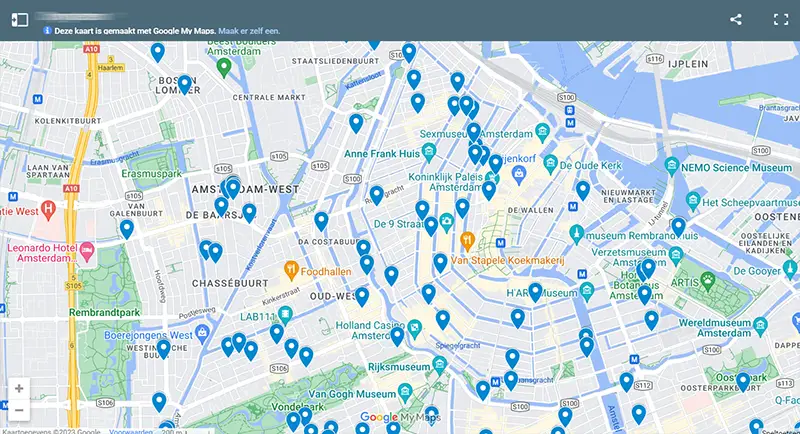Click the Haarlem route sign
This screenshot has height=434, width=800.
click(111, 67)
